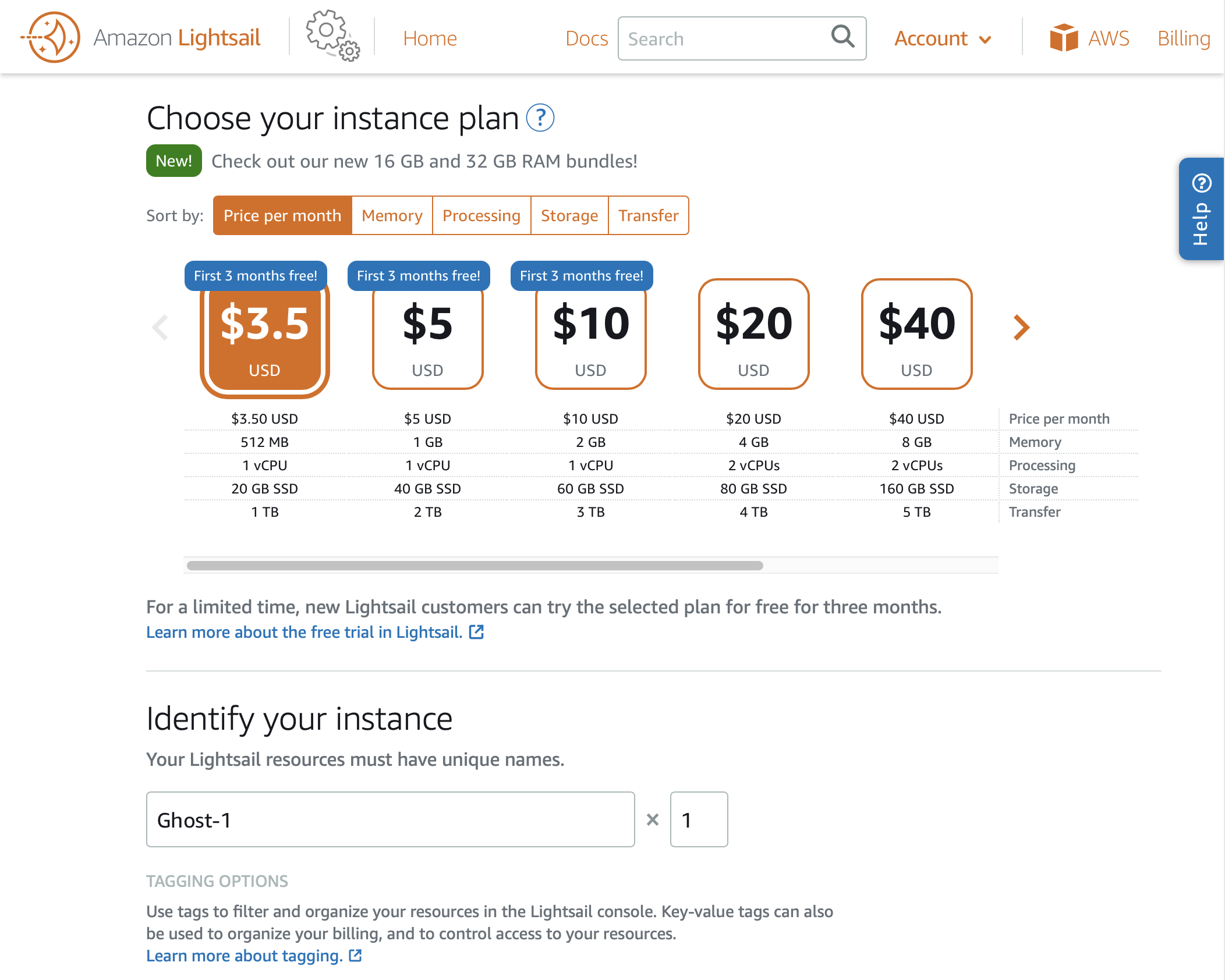The width and height of the screenshot is (1225, 980).
Task: Click the right arrow to show more plans
Action: click(1020, 328)
